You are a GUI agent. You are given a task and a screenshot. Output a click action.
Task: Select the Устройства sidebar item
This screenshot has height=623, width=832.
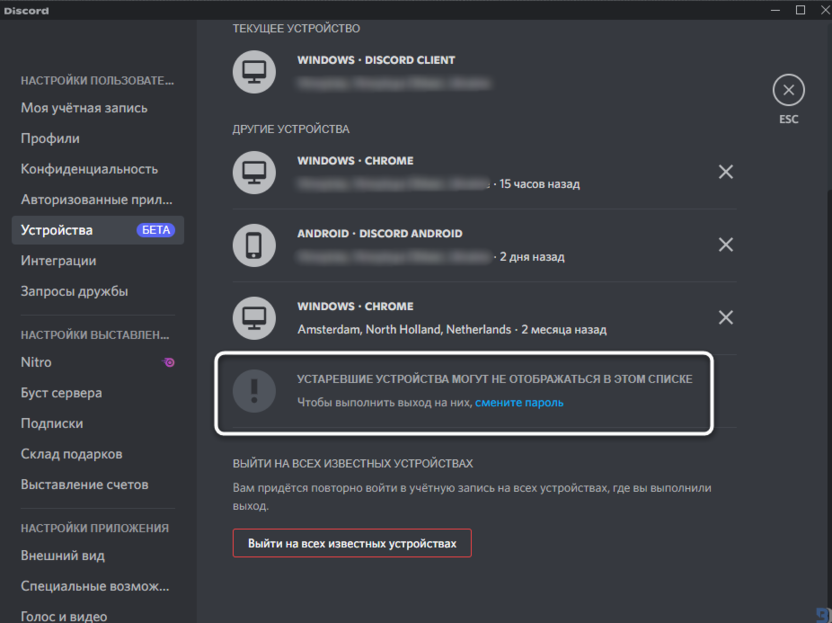[x=98, y=230]
